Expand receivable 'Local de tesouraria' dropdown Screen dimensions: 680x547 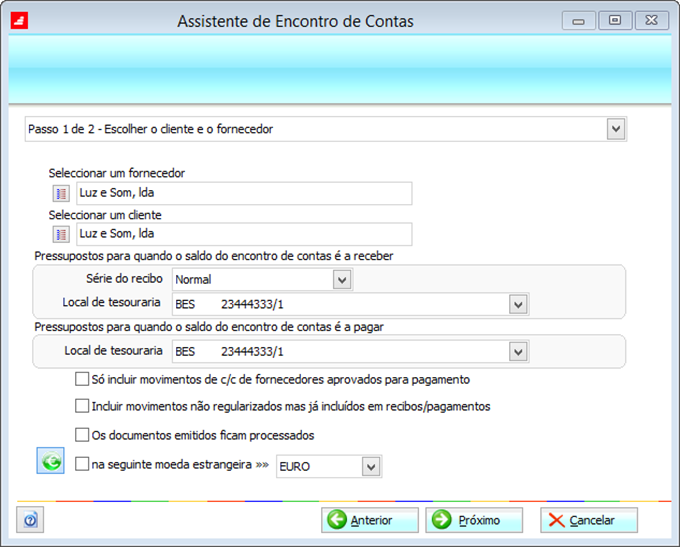click(518, 305)
